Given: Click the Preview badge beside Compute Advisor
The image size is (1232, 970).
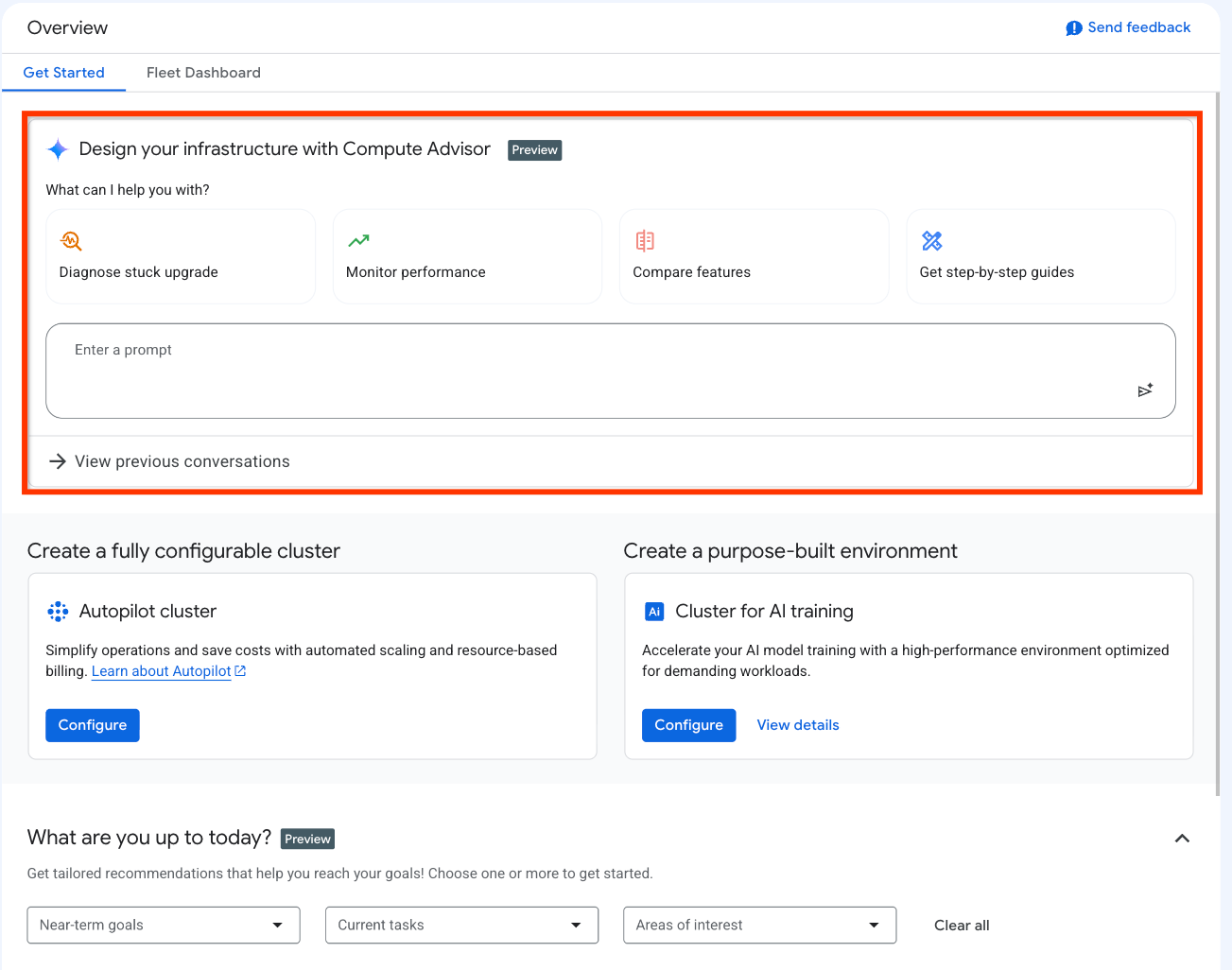Looking at the screenshot, I should (535, 150).
